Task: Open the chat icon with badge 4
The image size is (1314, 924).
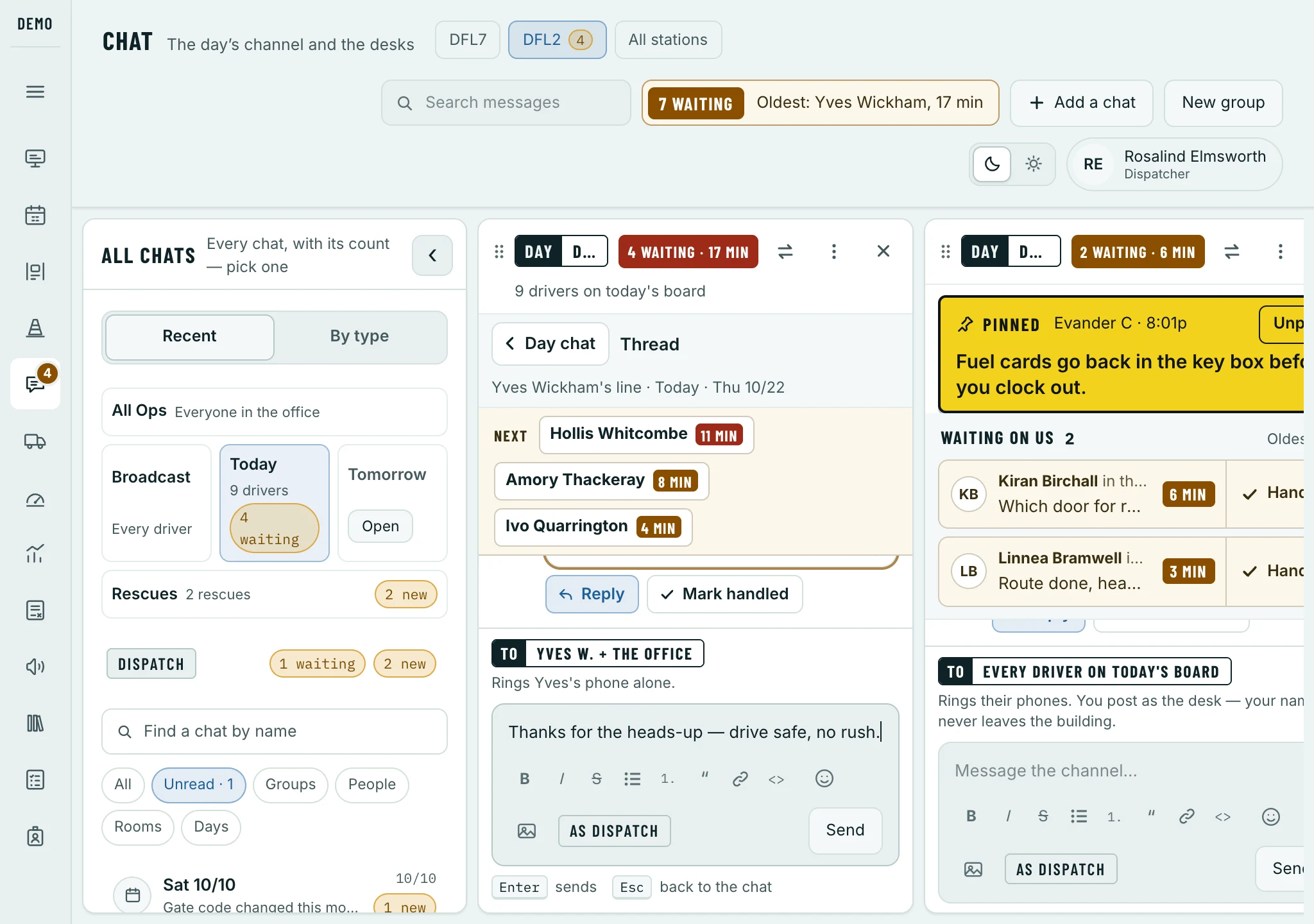Action: click(35, 384)
